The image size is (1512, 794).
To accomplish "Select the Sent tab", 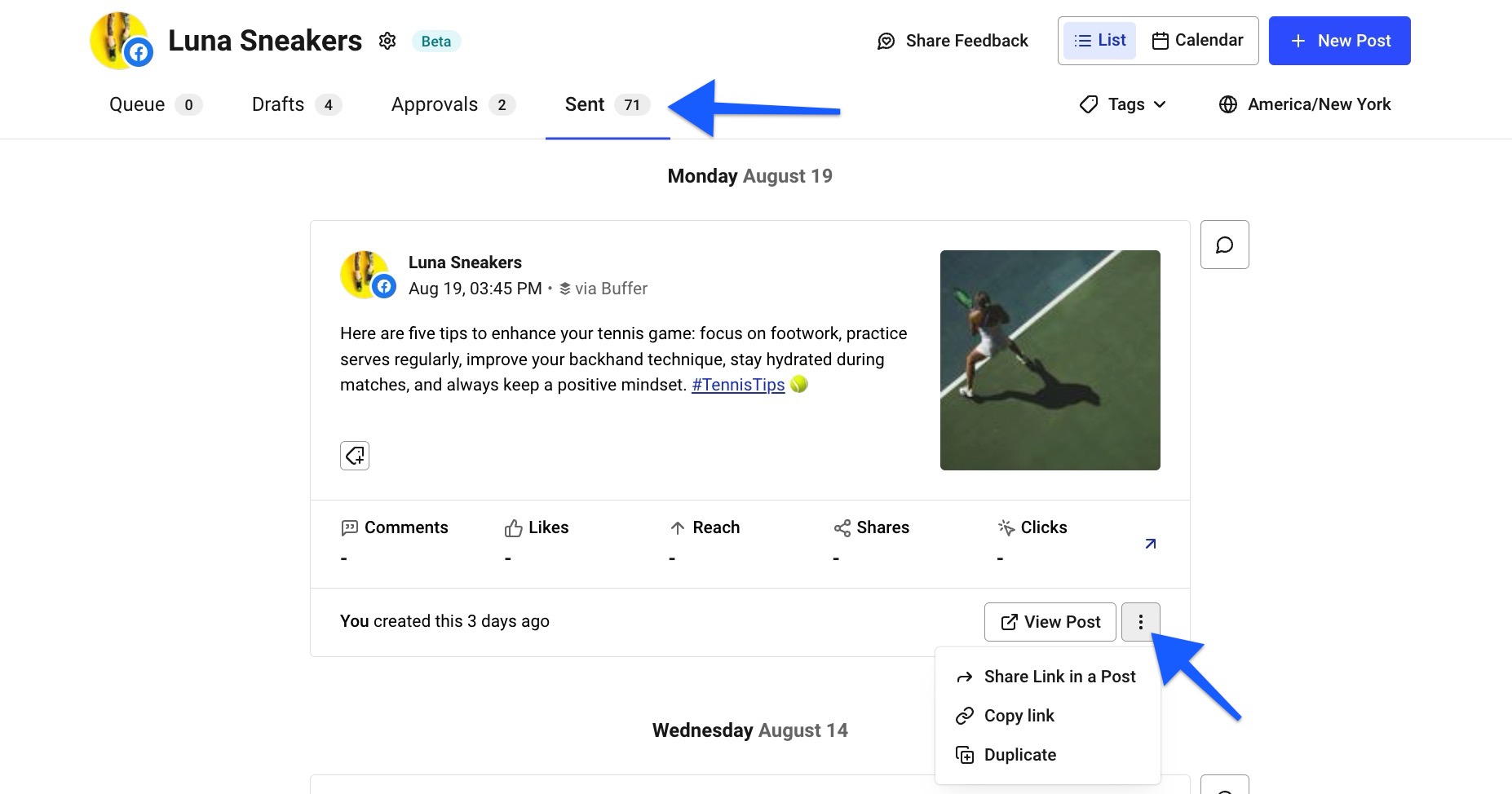I will pyautogui.click(x=608, y=104).
